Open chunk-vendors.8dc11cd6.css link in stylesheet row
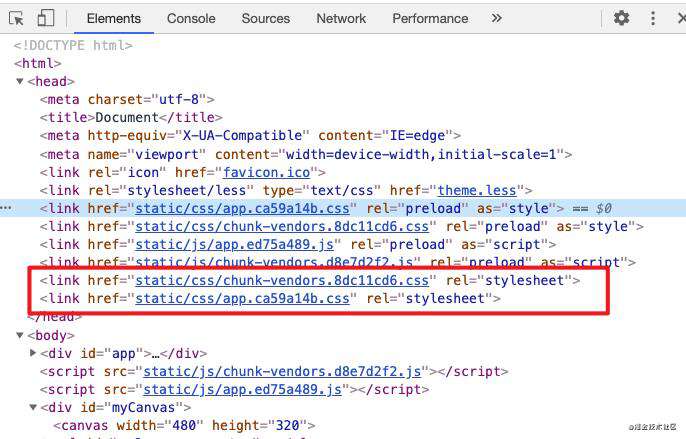 [282, 280]
